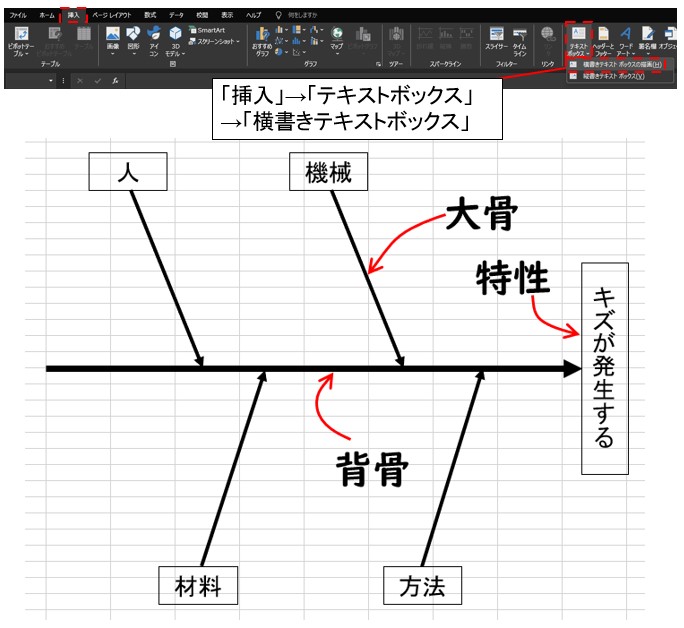Open the 図形 (Shapes) gallery
The height and width of the screenshot is (628, 684).
[133, 40]
